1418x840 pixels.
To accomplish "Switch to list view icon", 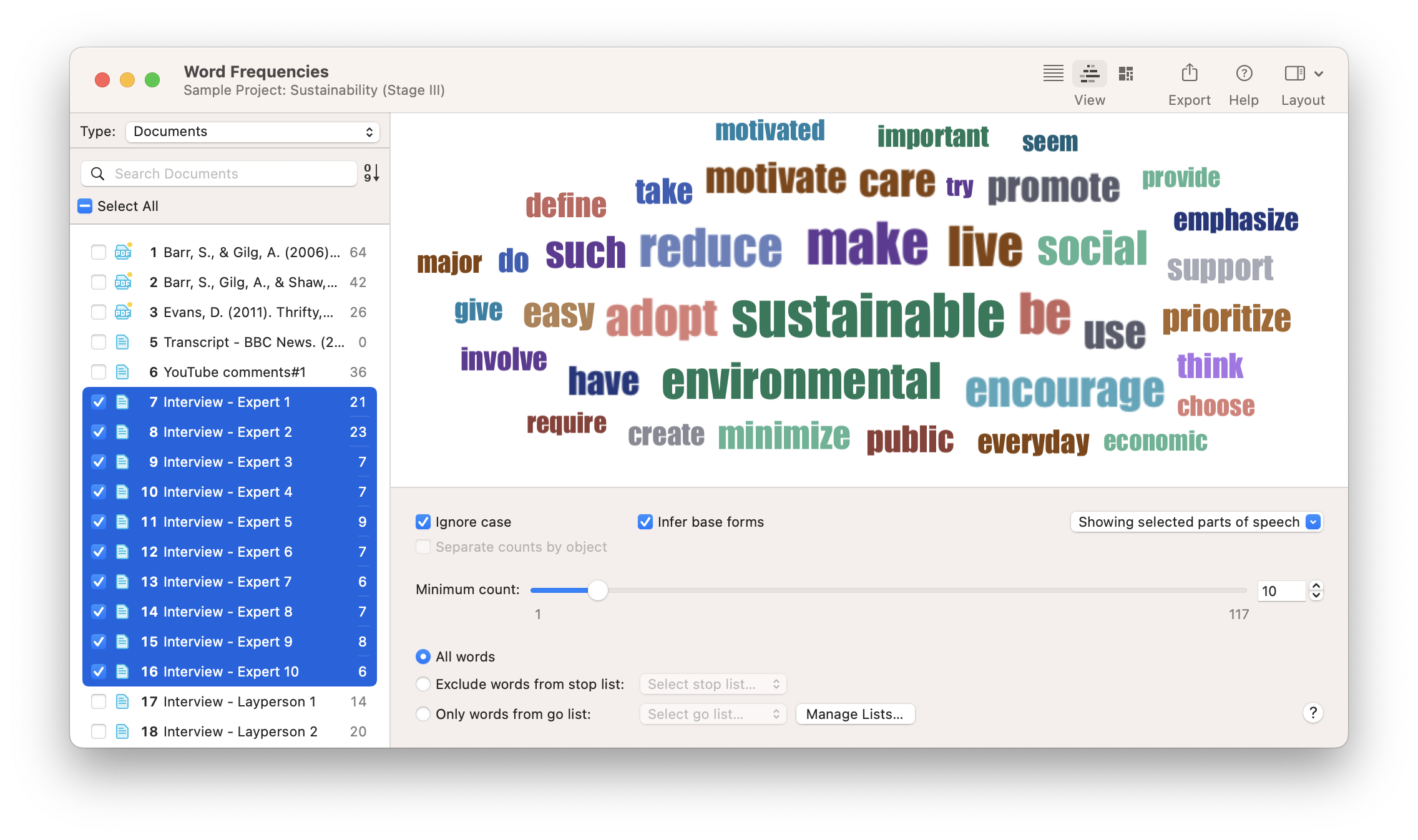I will [1053, 74].
